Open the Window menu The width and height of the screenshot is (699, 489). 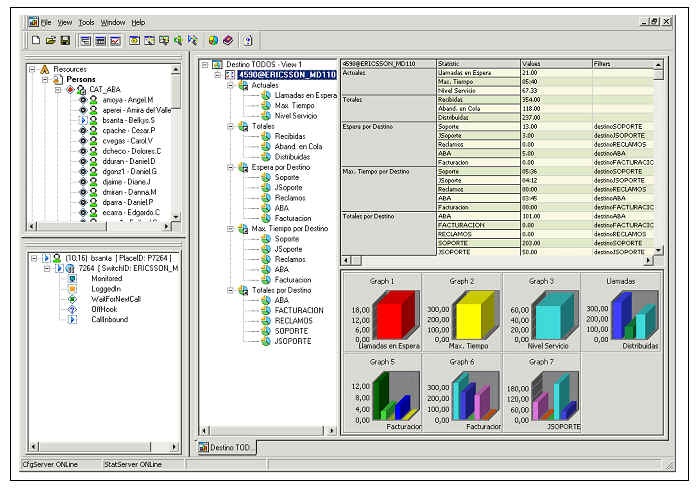point(113,22)
